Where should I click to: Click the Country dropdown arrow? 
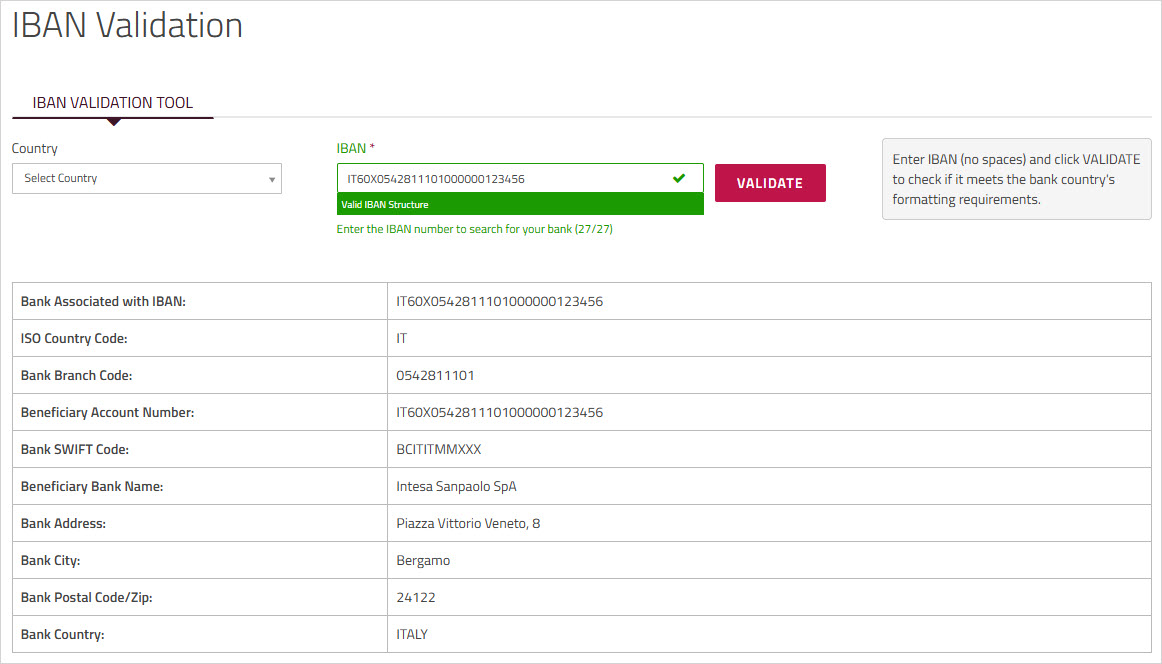tap(271, 179)
